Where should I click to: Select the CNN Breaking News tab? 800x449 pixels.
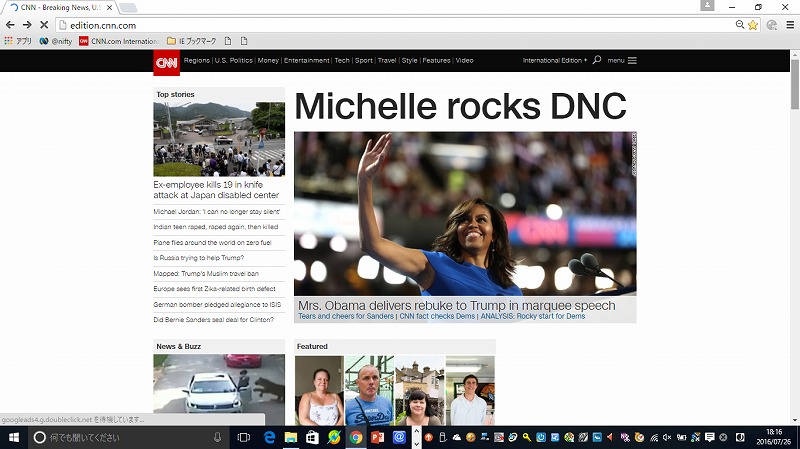click(x=59, y=8)
